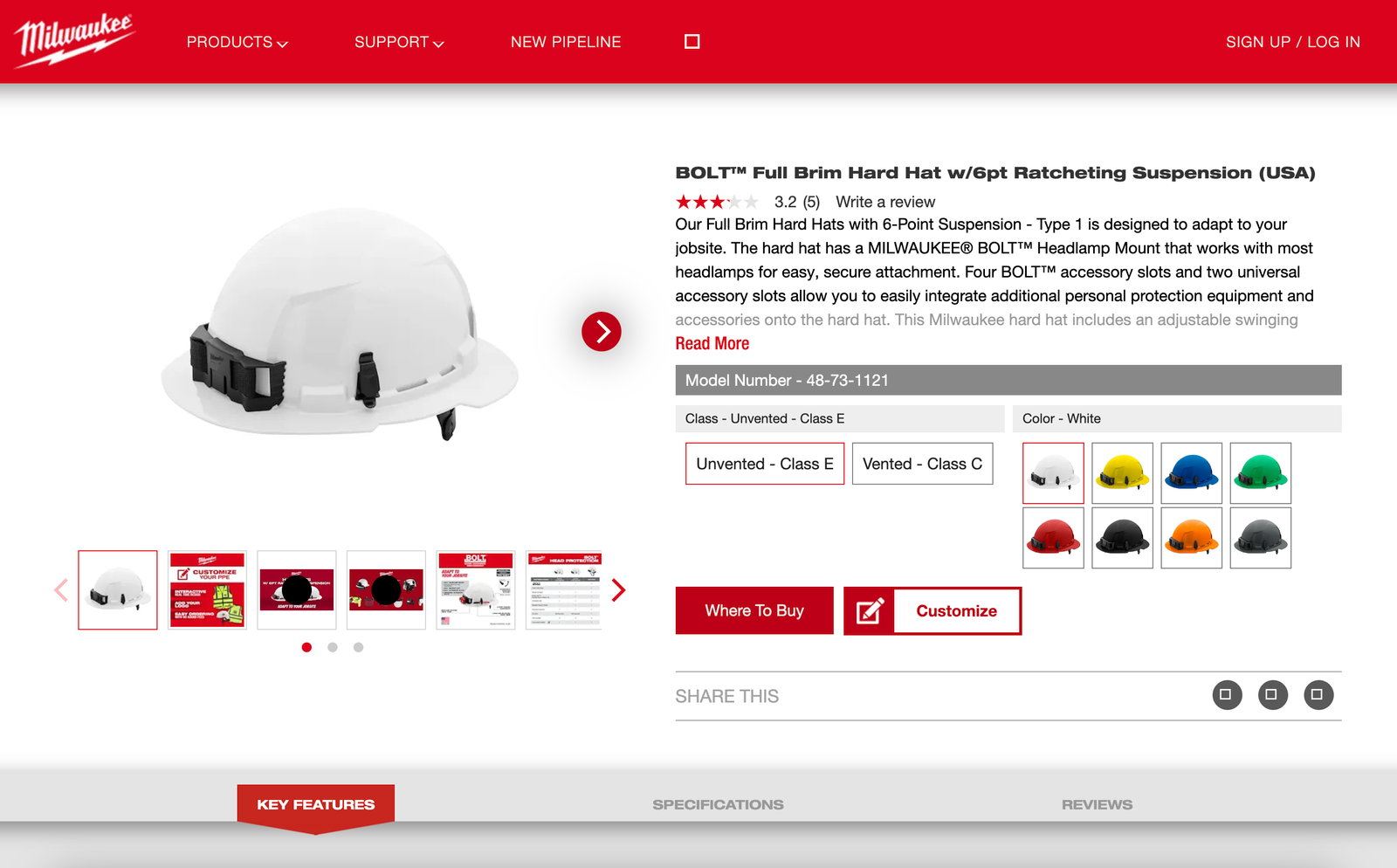The width and height of the screenshot is (1397, 868).
Task: Select the Vented - Class C option
Action: tap(922, 464)
